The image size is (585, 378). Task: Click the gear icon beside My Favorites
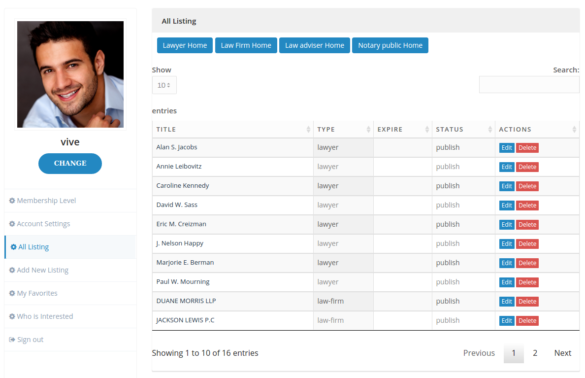[12, 293]
